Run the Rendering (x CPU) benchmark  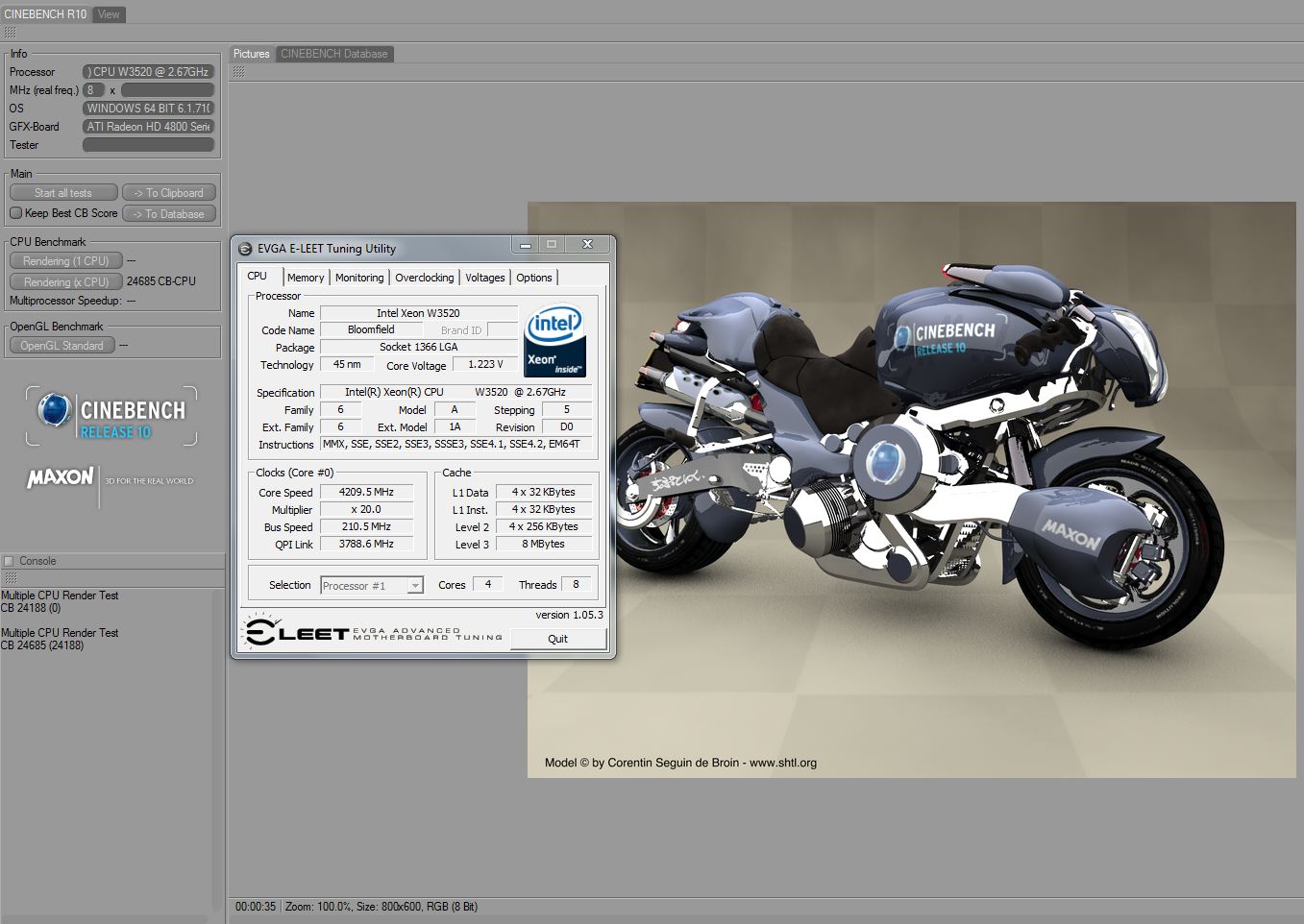click(66, 282)
